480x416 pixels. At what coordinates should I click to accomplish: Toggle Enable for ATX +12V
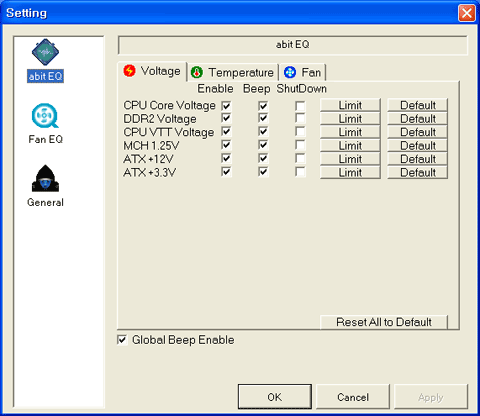click(x=226, y=158)
